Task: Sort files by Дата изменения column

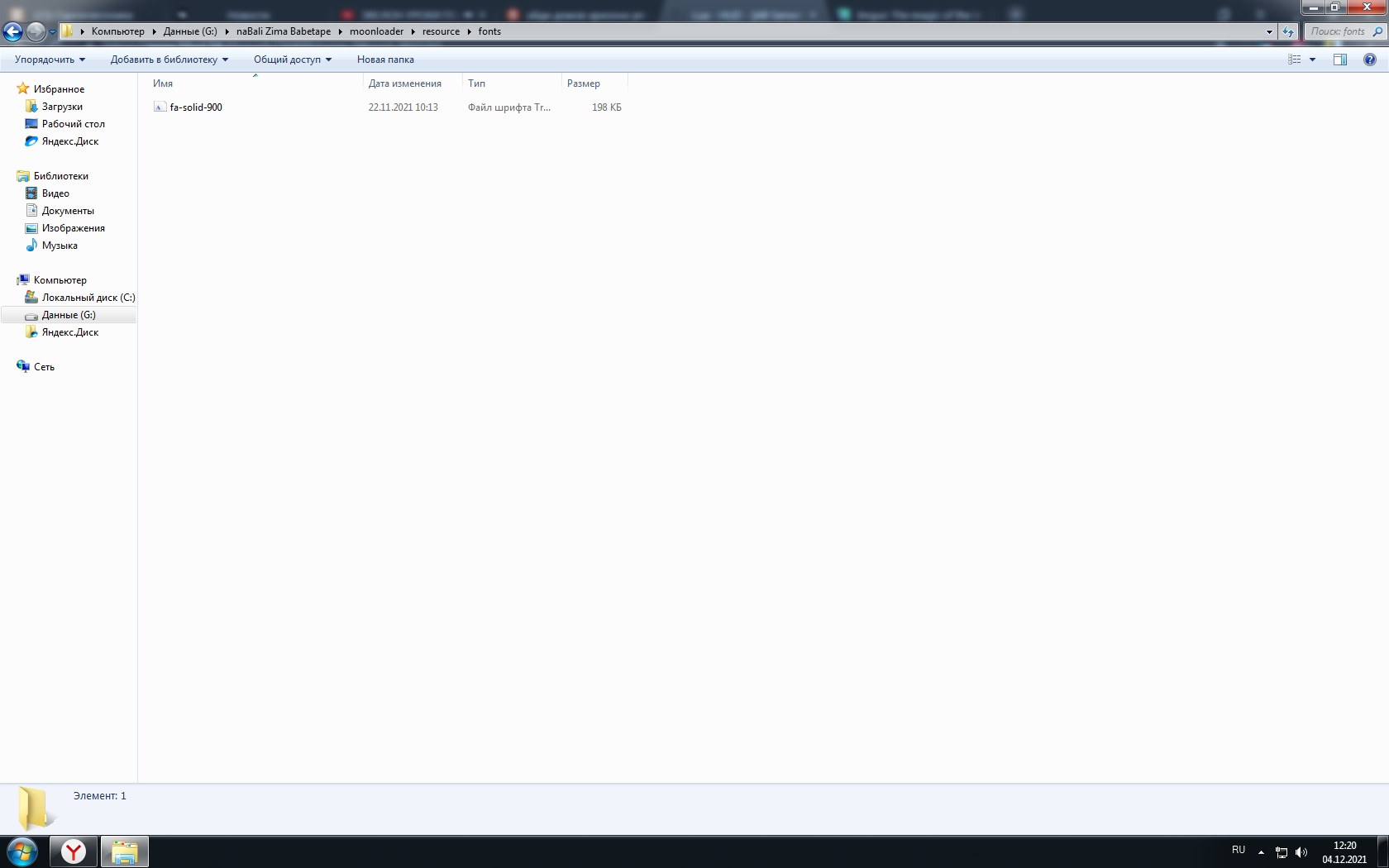Action: click(x=405, y=83)
